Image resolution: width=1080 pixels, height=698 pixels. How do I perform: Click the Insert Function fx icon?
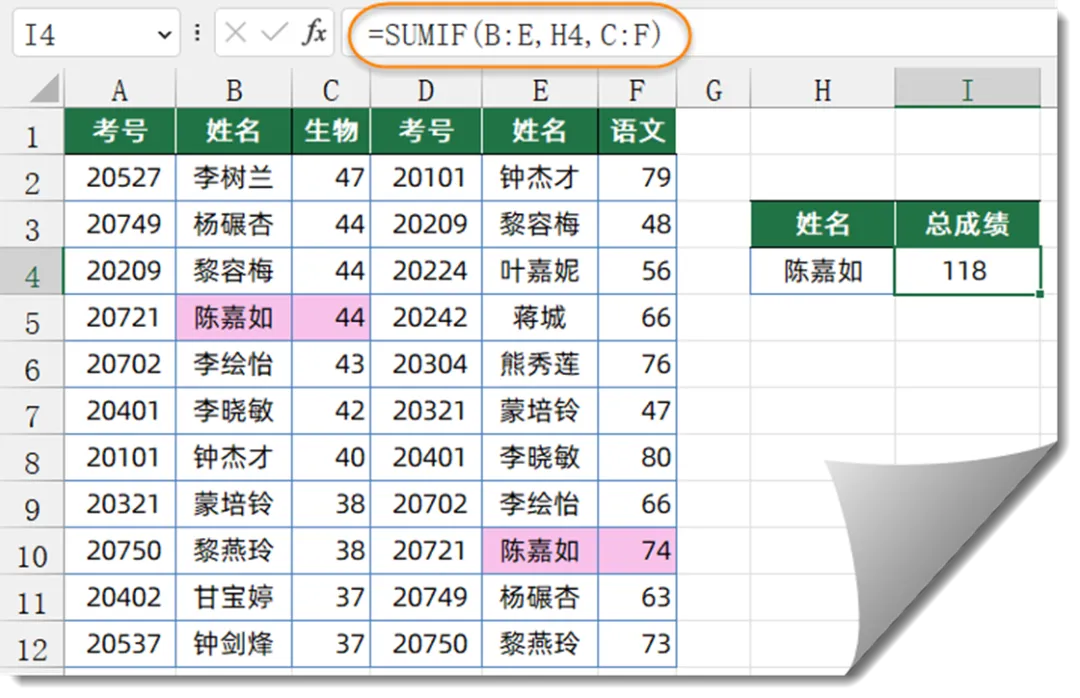316,33
